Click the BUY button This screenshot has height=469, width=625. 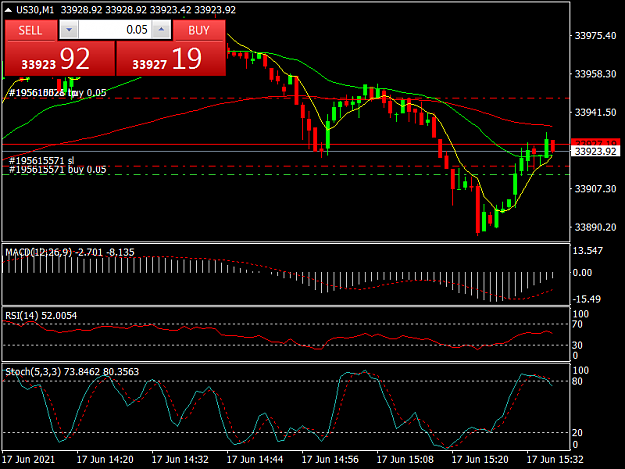pos(199,30)
